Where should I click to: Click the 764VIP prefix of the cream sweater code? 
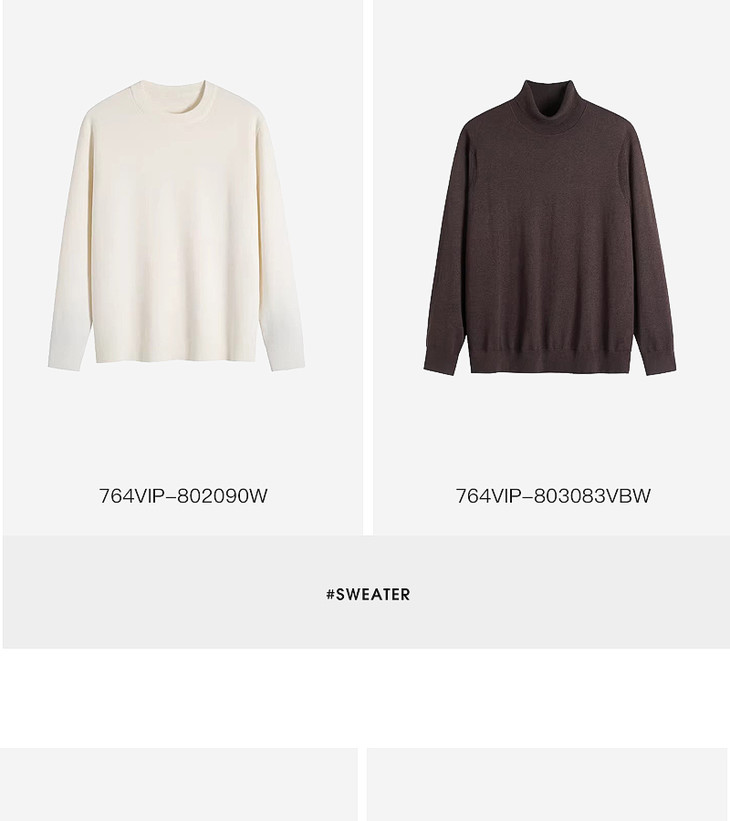tap(132, 496)
